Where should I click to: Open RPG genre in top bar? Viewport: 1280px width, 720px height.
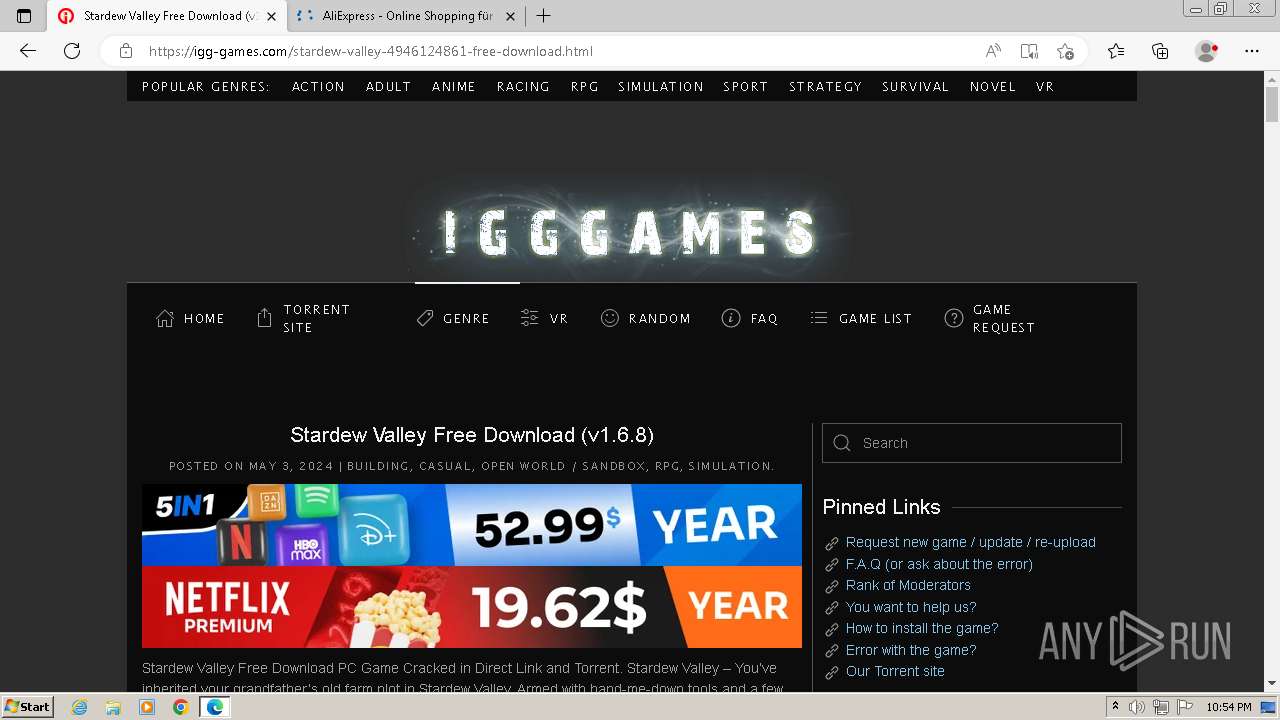tap(585, 87)
